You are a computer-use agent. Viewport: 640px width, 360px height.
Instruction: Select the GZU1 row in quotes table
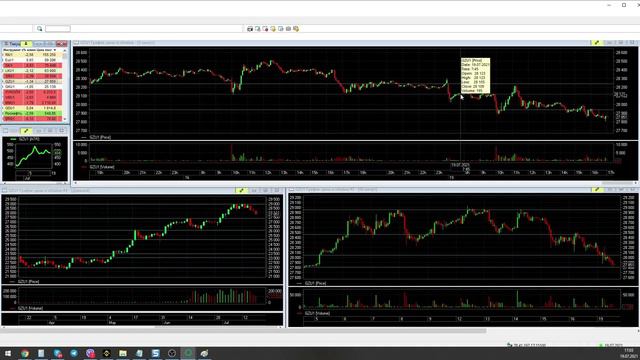[x=33, y=82]
